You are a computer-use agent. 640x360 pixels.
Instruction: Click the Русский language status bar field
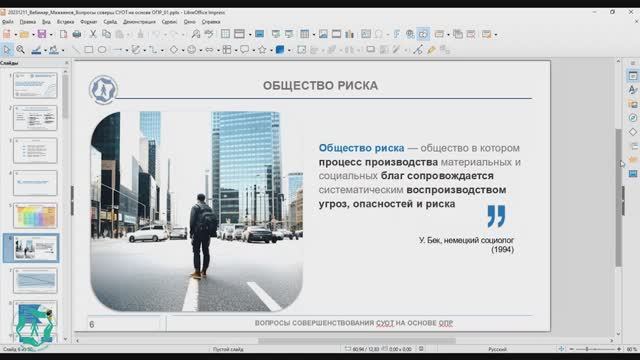(x=497, y=349)
